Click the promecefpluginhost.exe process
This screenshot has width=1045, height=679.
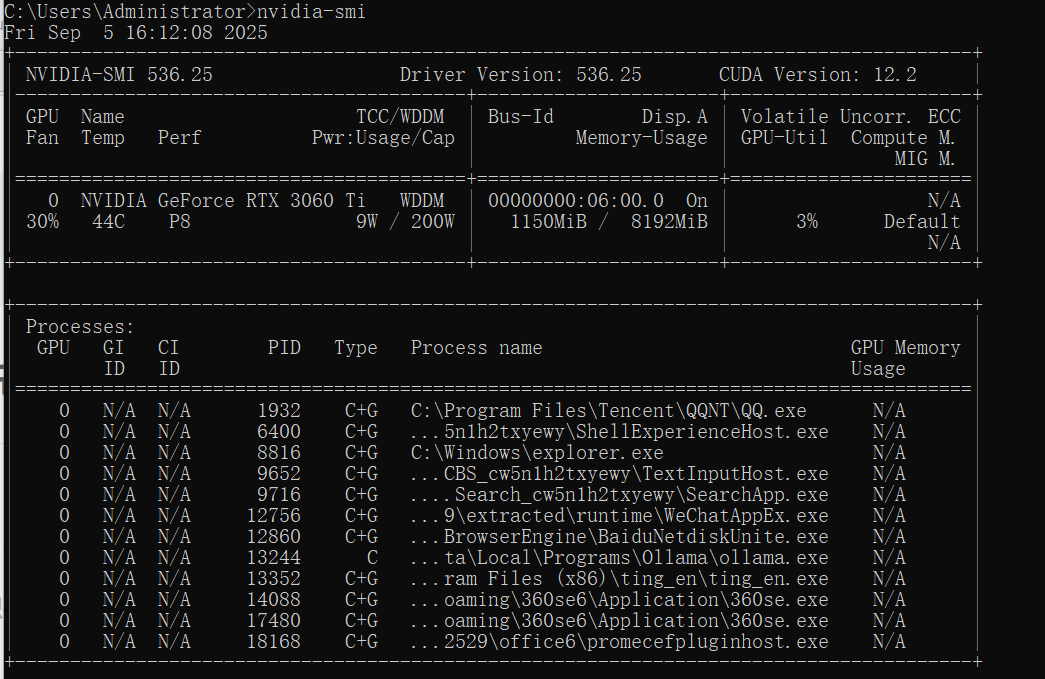(620, 642)
